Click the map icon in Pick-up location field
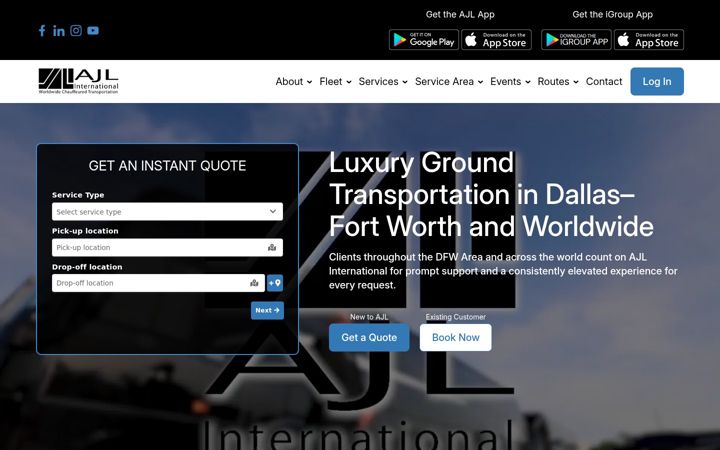Screen dimensions: 720x450 pos(272,248)
